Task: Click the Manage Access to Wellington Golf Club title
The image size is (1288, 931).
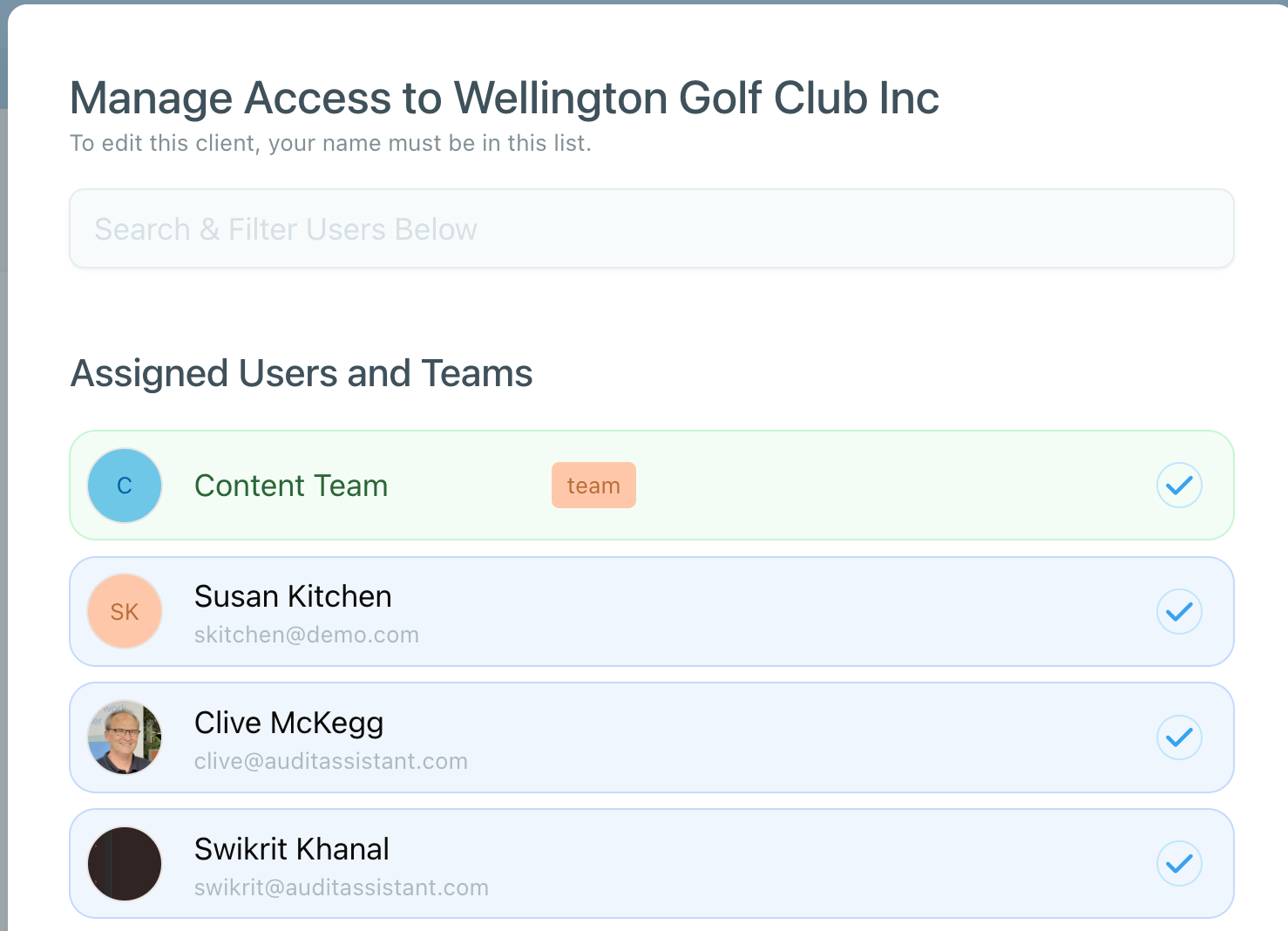Action: (x=505, y=98)
